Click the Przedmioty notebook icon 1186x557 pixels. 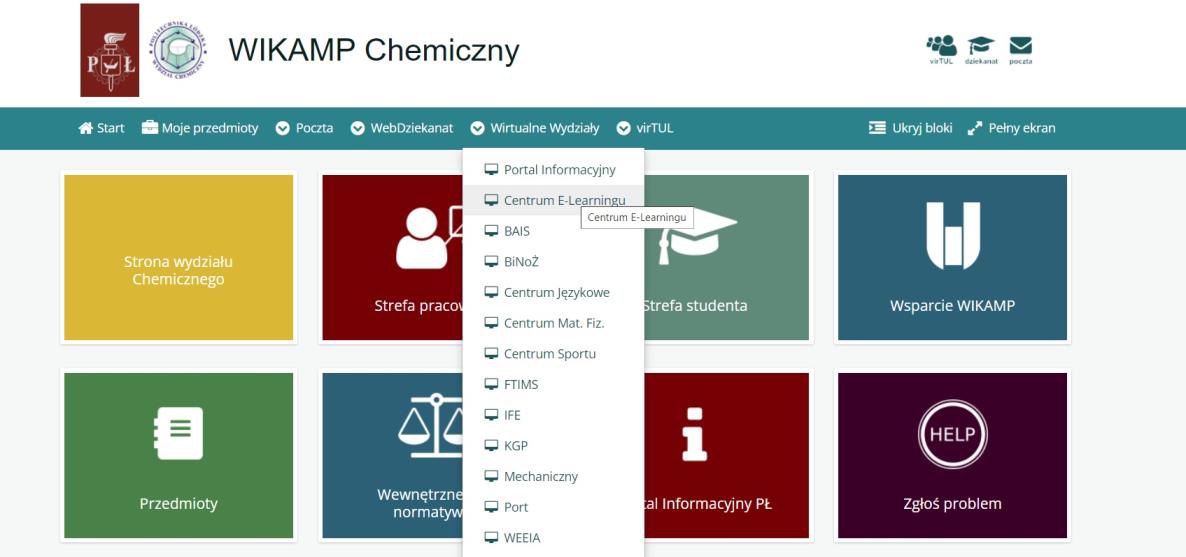click(x=179, y=434)
